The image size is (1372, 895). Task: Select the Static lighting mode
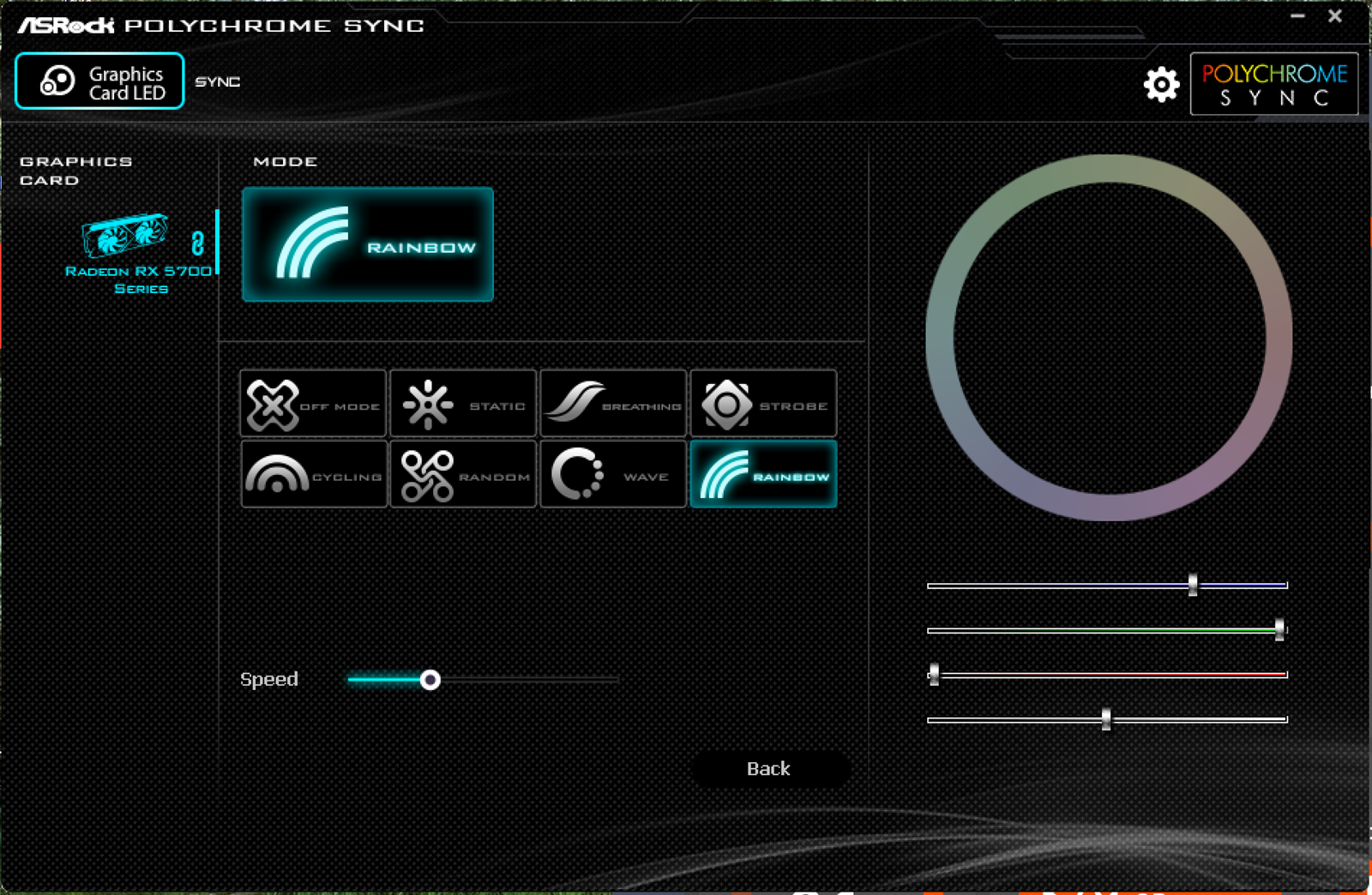point(463,404)
